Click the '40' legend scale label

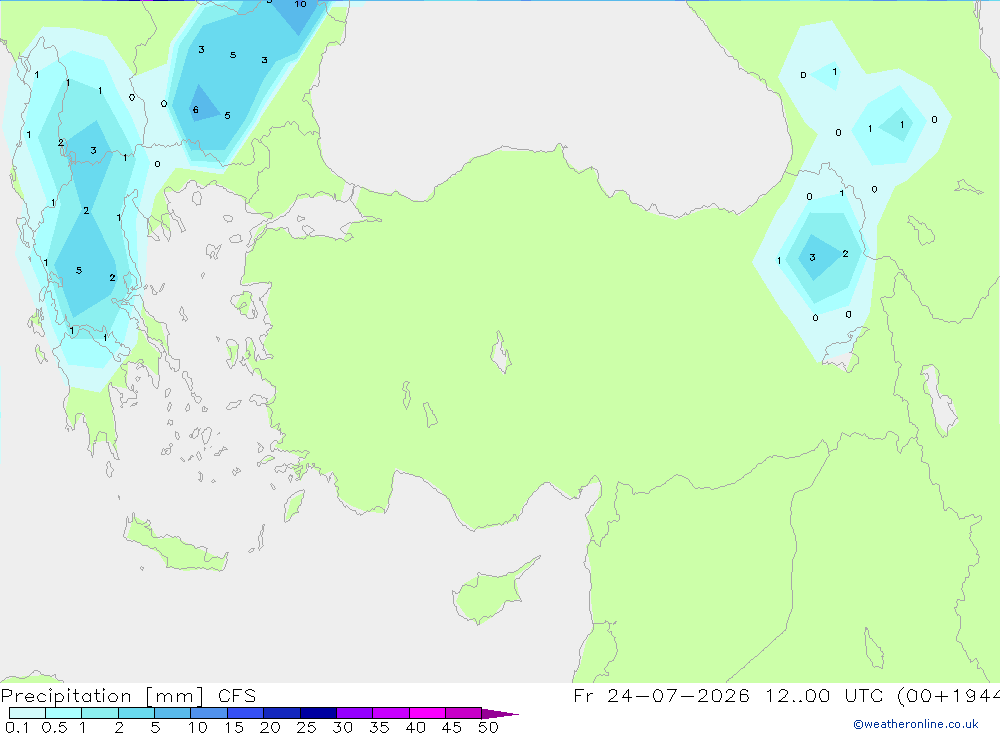point(415,727)
